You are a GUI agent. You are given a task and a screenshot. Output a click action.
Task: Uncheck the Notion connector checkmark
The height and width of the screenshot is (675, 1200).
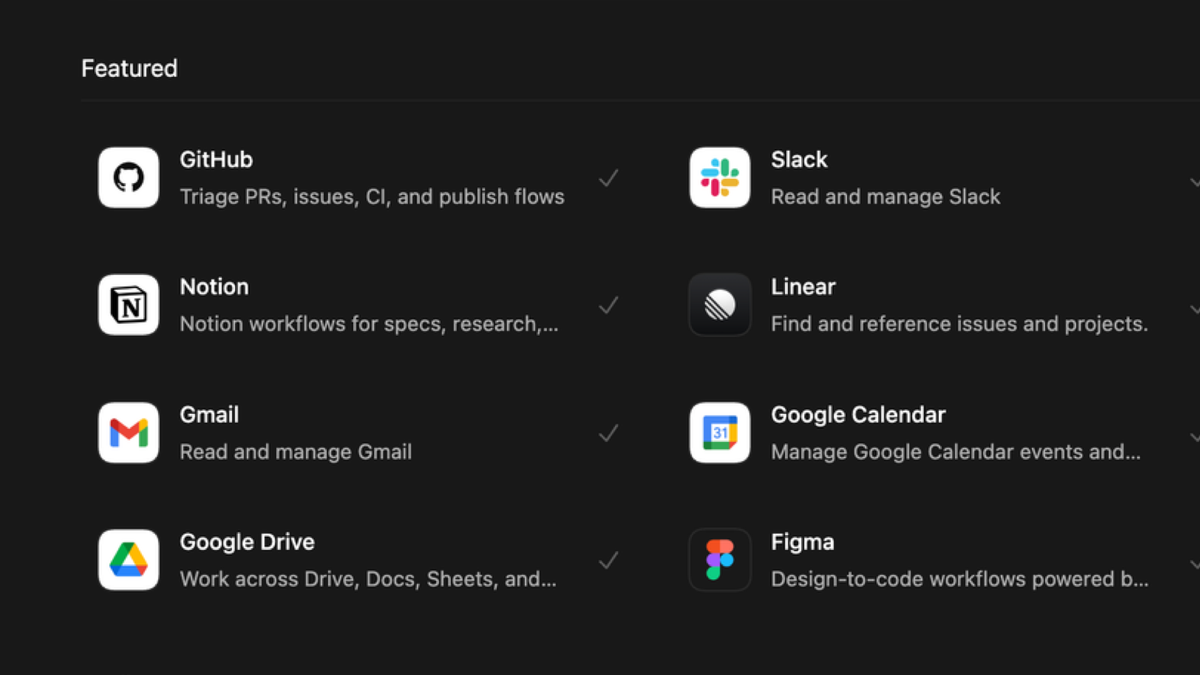[x=609, y=305]
